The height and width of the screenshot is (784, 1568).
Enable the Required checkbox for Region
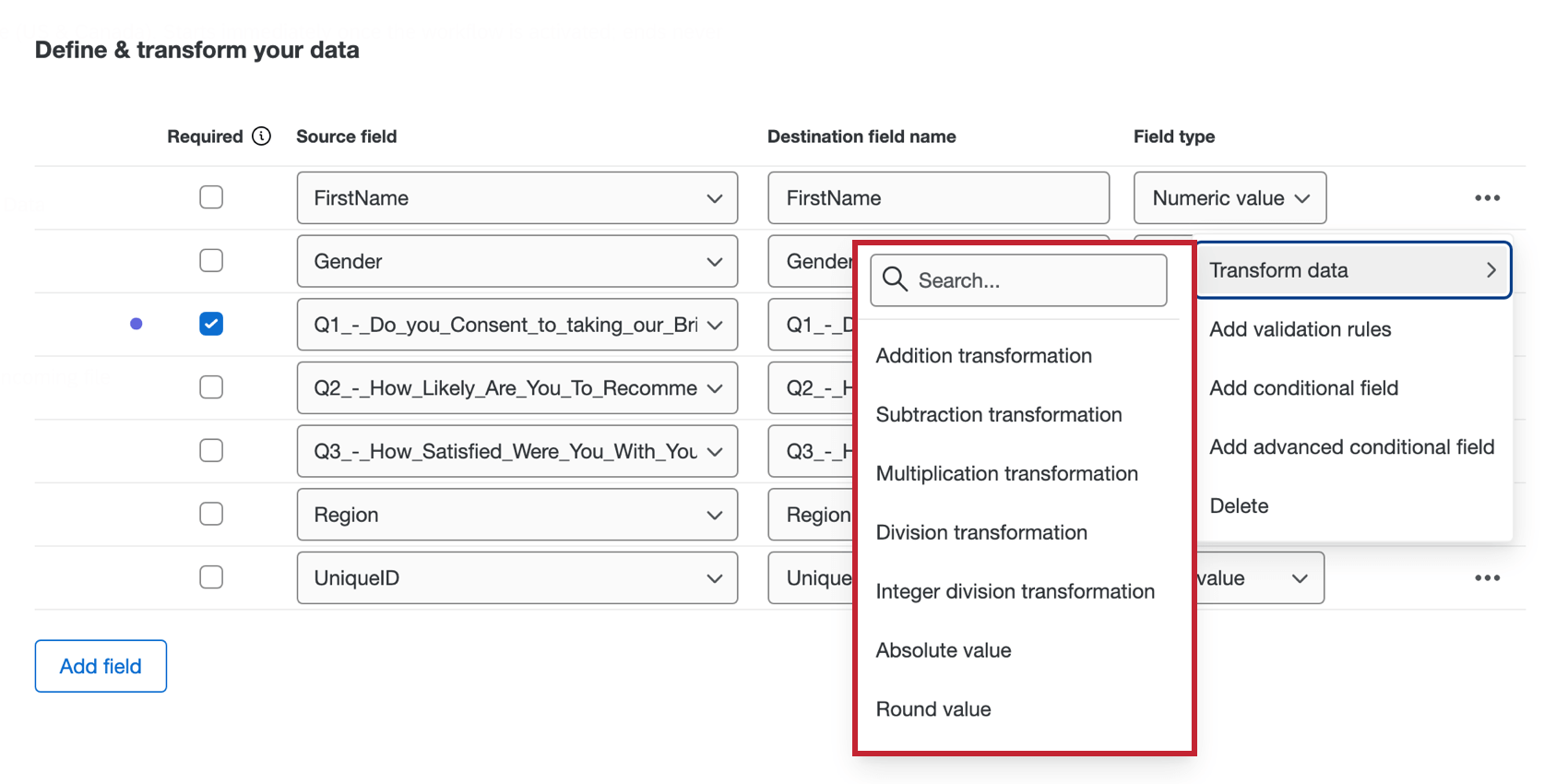coord(211,514)
